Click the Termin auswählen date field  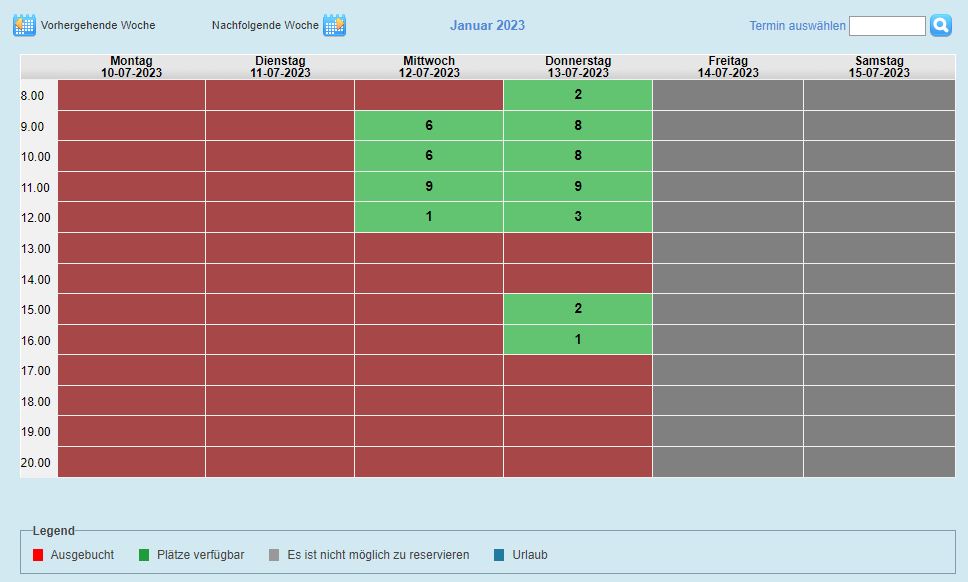tap(887, 26)
